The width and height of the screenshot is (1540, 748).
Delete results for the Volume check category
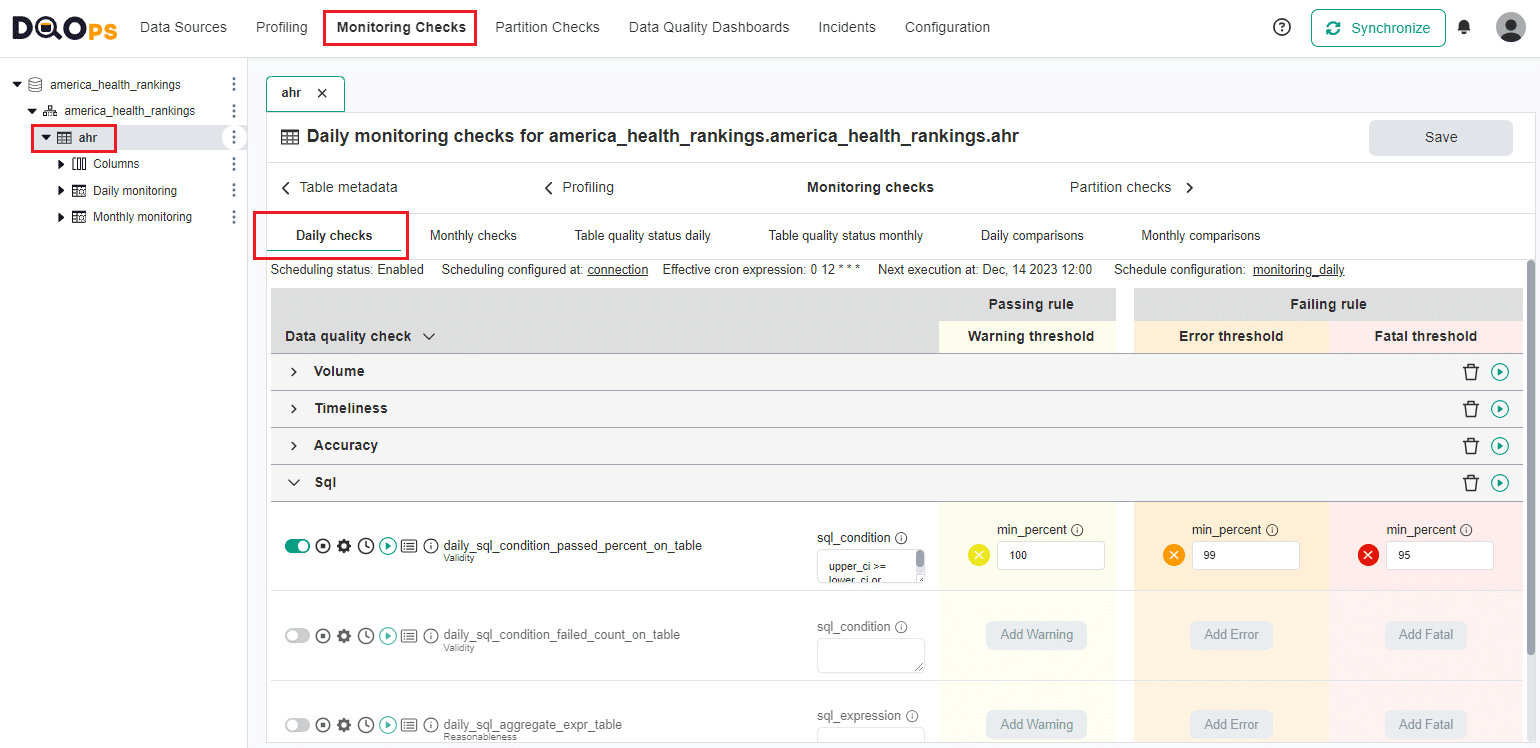(1470, 371)
